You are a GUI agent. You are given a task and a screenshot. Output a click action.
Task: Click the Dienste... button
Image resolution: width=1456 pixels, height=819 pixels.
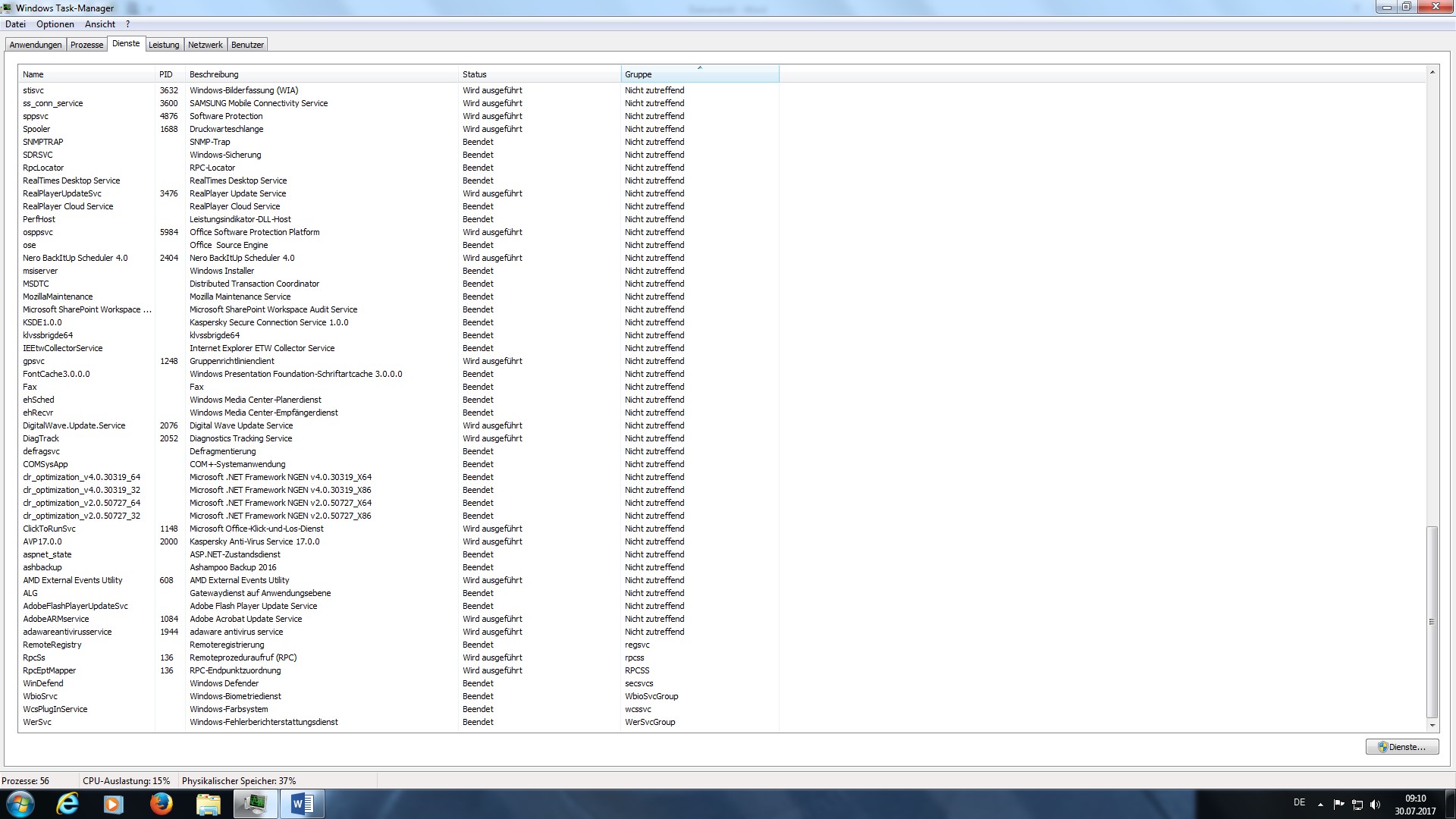pyautogui.click(x=1402, y=747)
